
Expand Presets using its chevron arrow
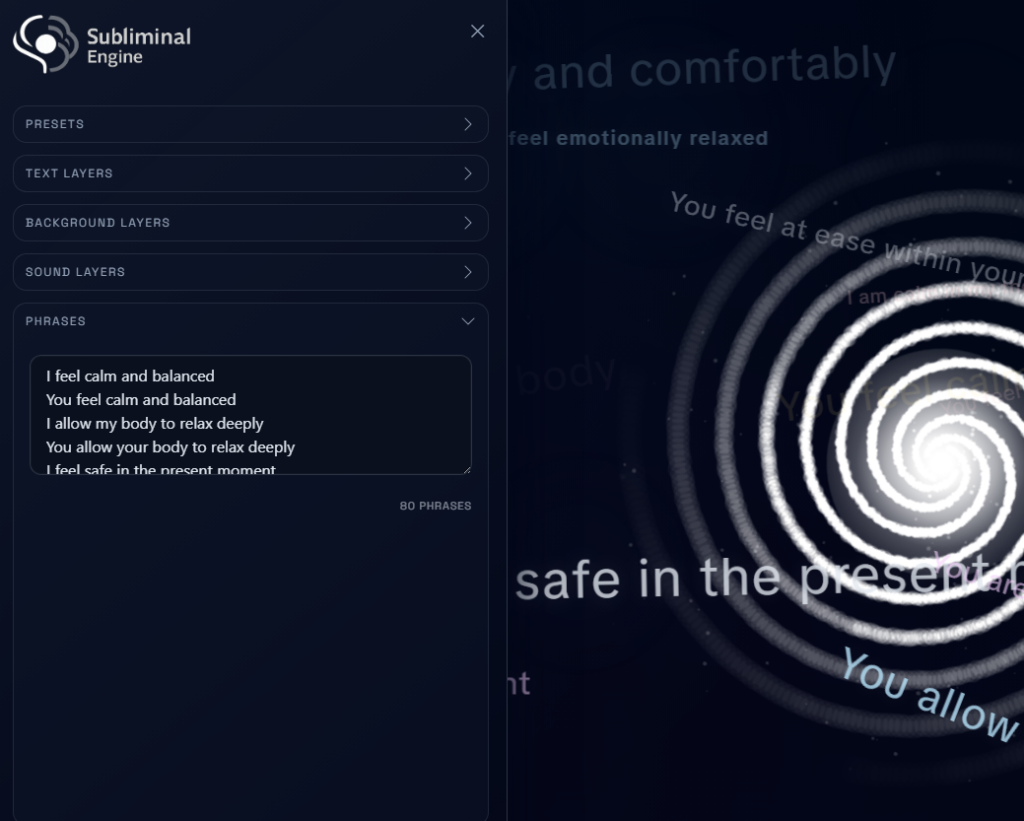tap(467, 124)
